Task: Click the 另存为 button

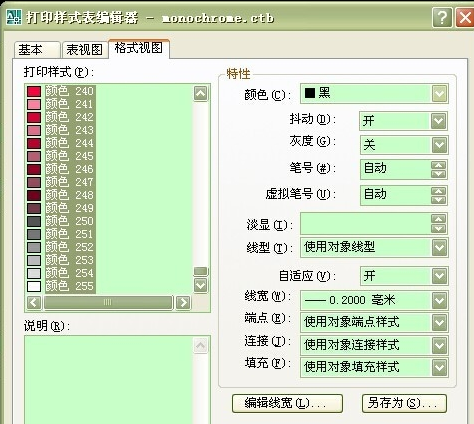Action: click(404, 403)
